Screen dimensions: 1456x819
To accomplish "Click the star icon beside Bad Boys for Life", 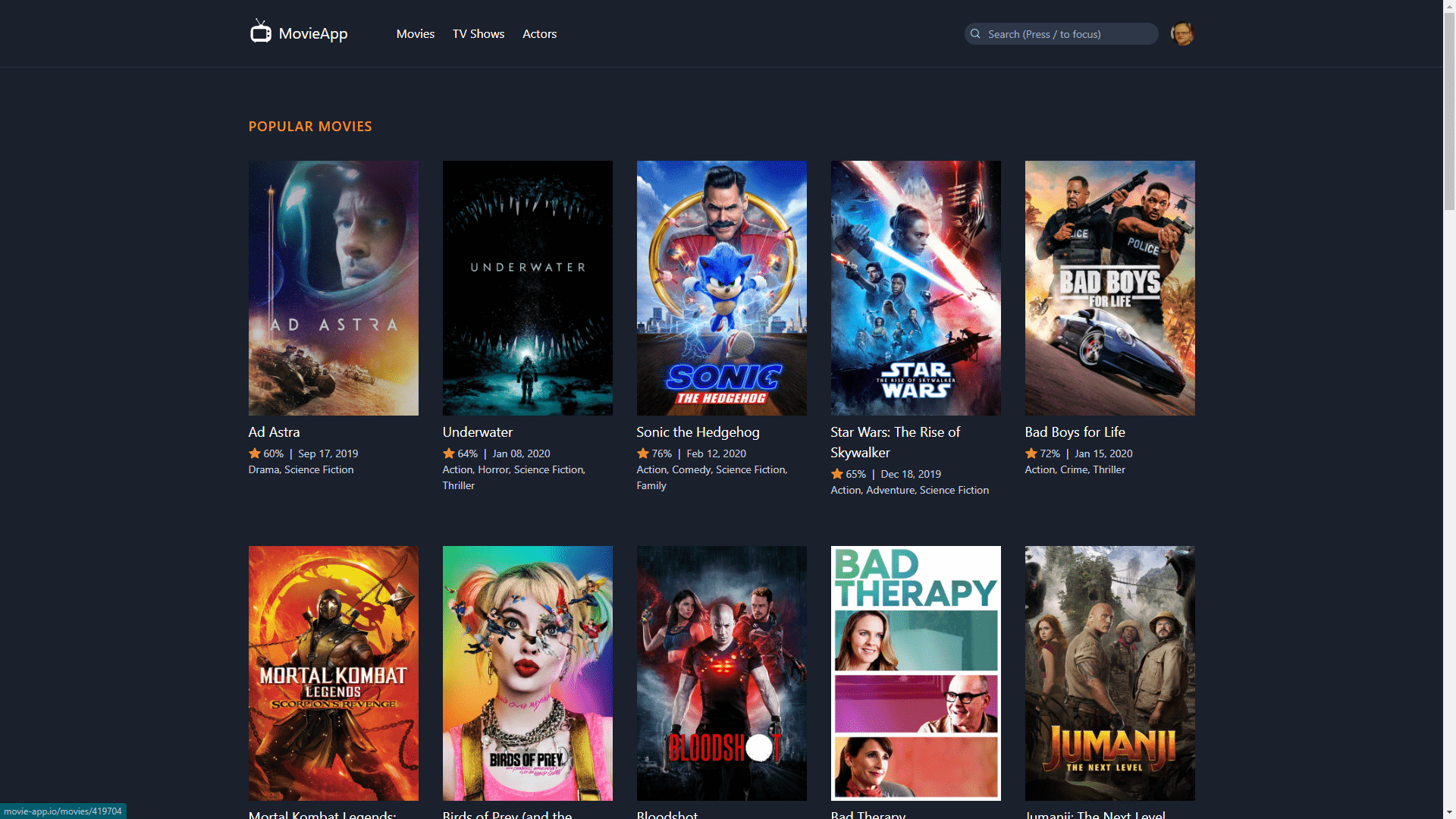I will [1031, 453].
